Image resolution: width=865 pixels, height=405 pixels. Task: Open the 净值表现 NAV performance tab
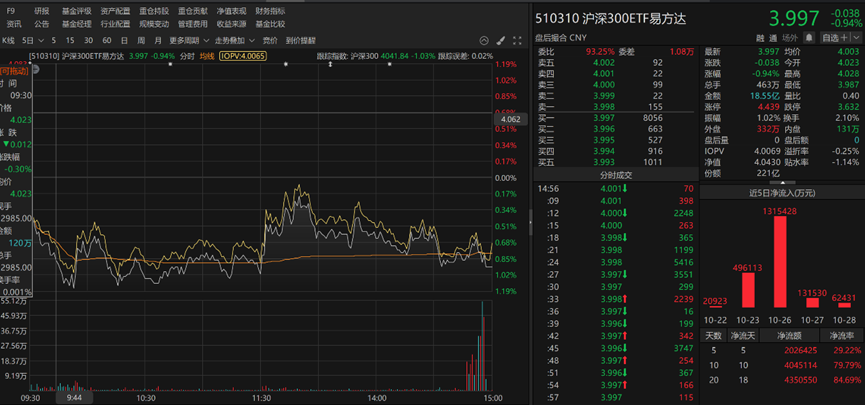click(x=231, y=10)
